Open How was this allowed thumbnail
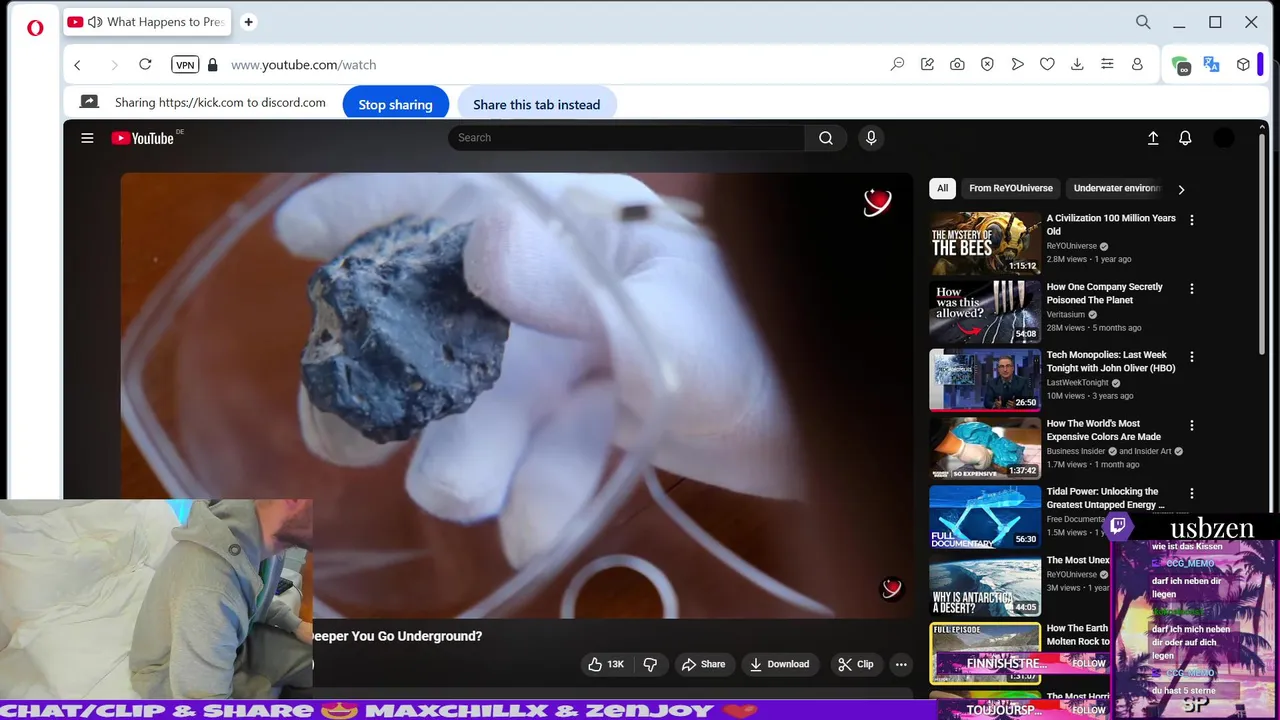1280x720 pixels. [985, 311]
